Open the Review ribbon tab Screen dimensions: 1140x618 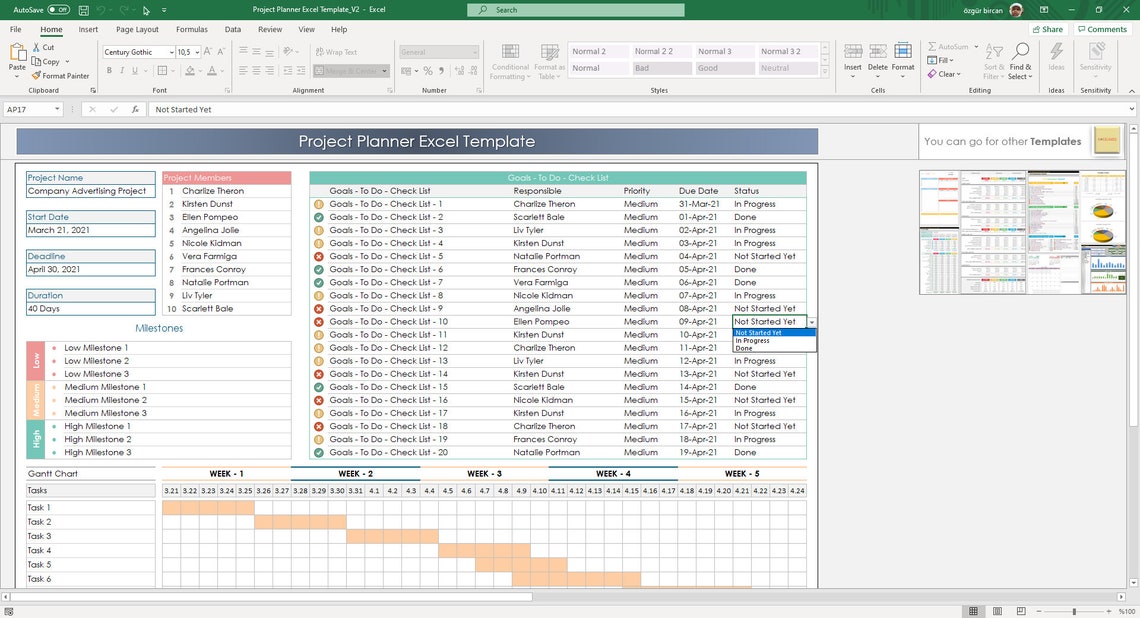(x=269, y=29)
